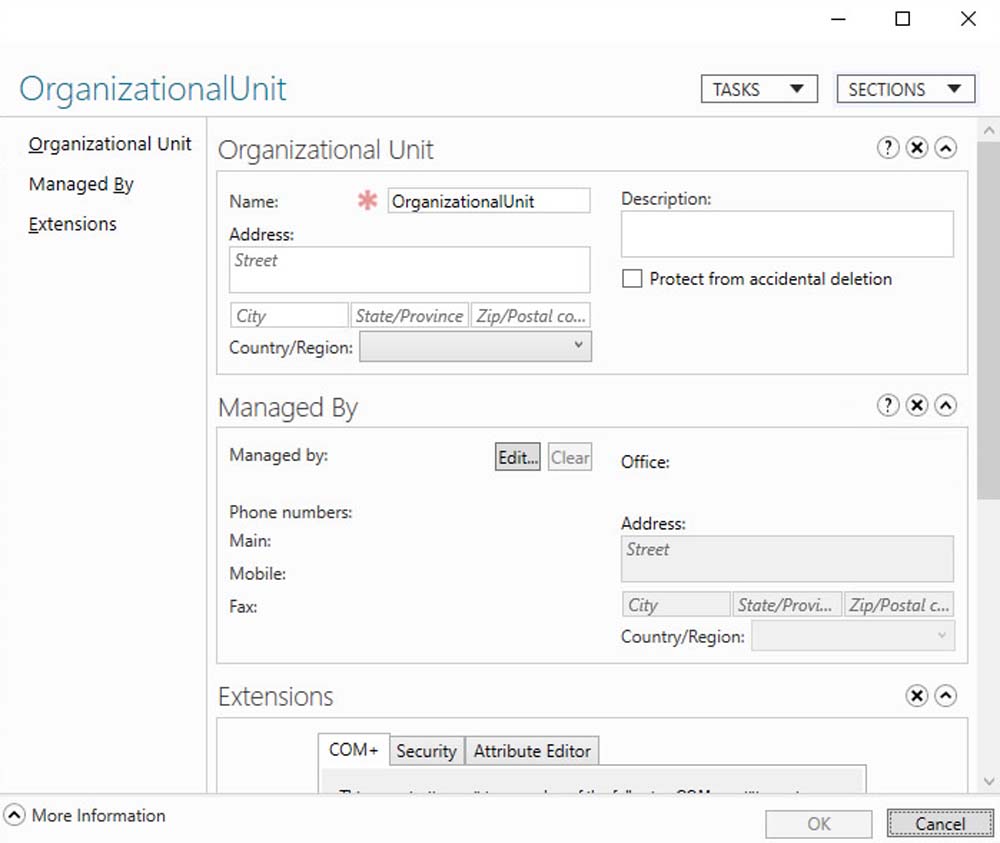Viewport: 1000px width, 843px height.
Task: Click Edit button for Managed by
Action: tap(518, 457)
